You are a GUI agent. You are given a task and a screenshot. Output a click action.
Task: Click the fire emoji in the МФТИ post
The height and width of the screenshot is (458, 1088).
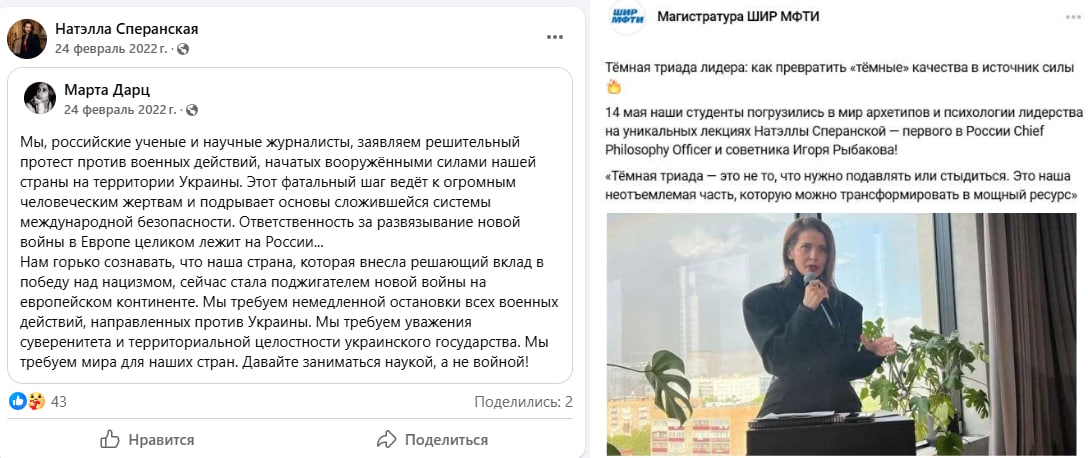pos(615,86)
